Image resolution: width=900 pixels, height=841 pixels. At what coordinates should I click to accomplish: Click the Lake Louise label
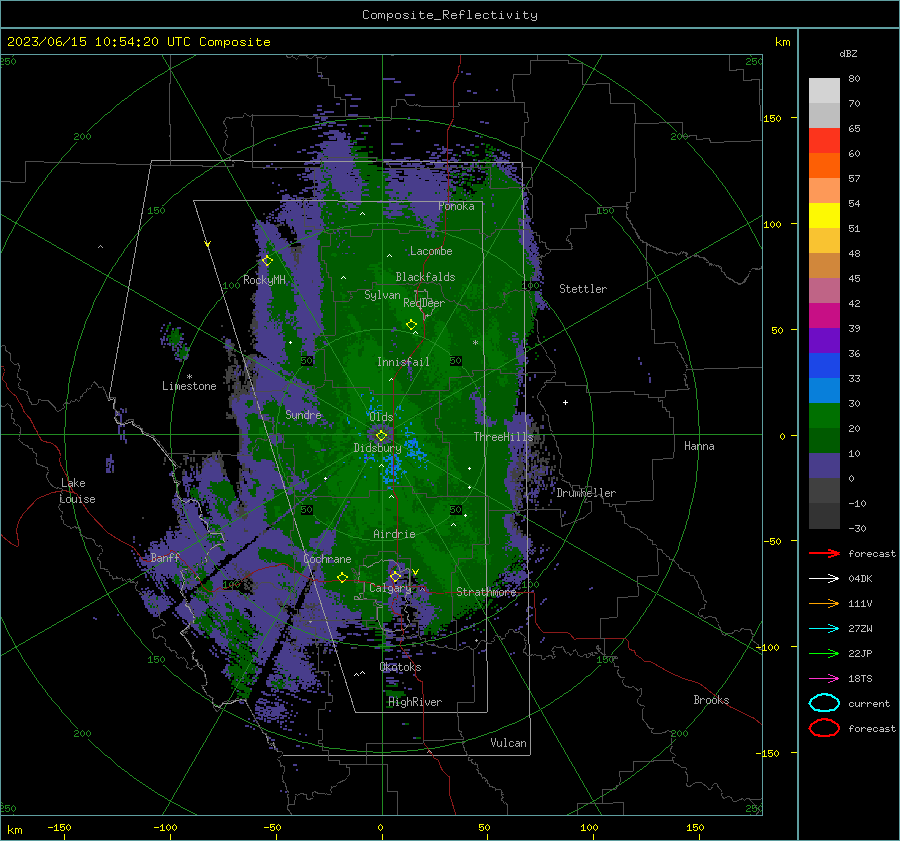pyautogui.click(x=78, y=491)
